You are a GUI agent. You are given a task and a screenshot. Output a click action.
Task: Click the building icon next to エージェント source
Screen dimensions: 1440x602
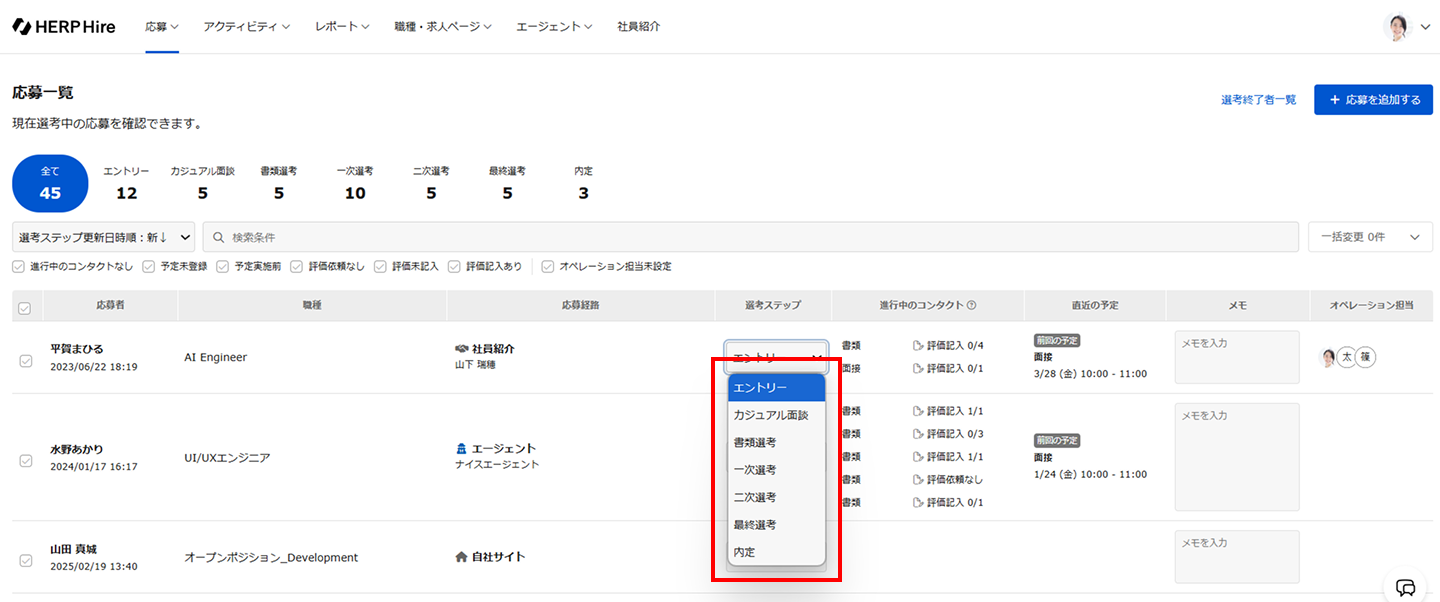(x=461, y=449)
